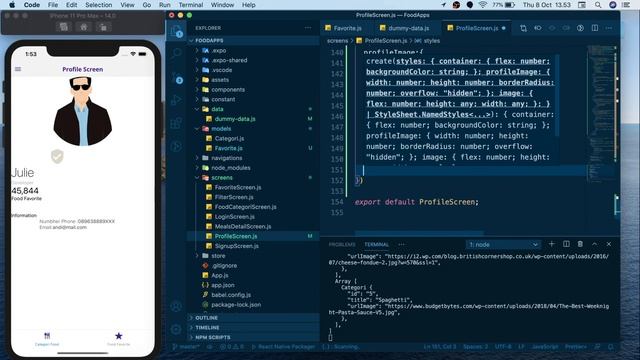Create a new terminal with plus icon
Image resolution: width=640 pixels, height=360 pixels.
(551, 244)
